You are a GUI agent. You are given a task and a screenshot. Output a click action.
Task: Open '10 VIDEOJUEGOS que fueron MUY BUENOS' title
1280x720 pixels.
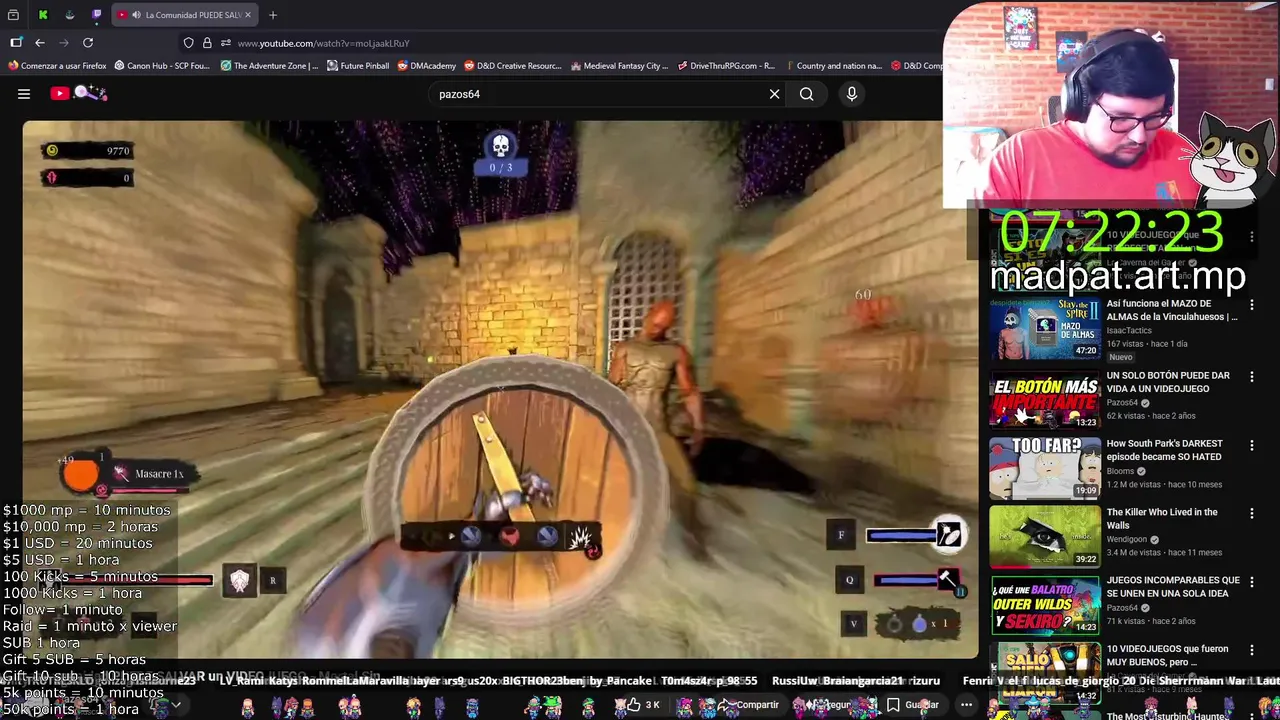1167,655
